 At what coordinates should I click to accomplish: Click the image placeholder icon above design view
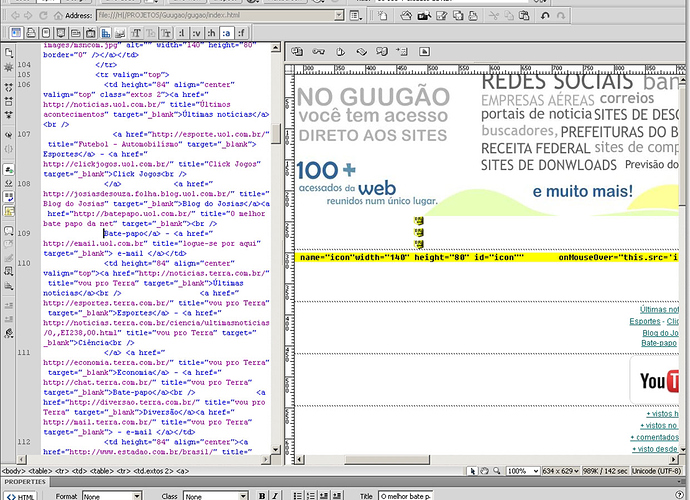point(424,52)
